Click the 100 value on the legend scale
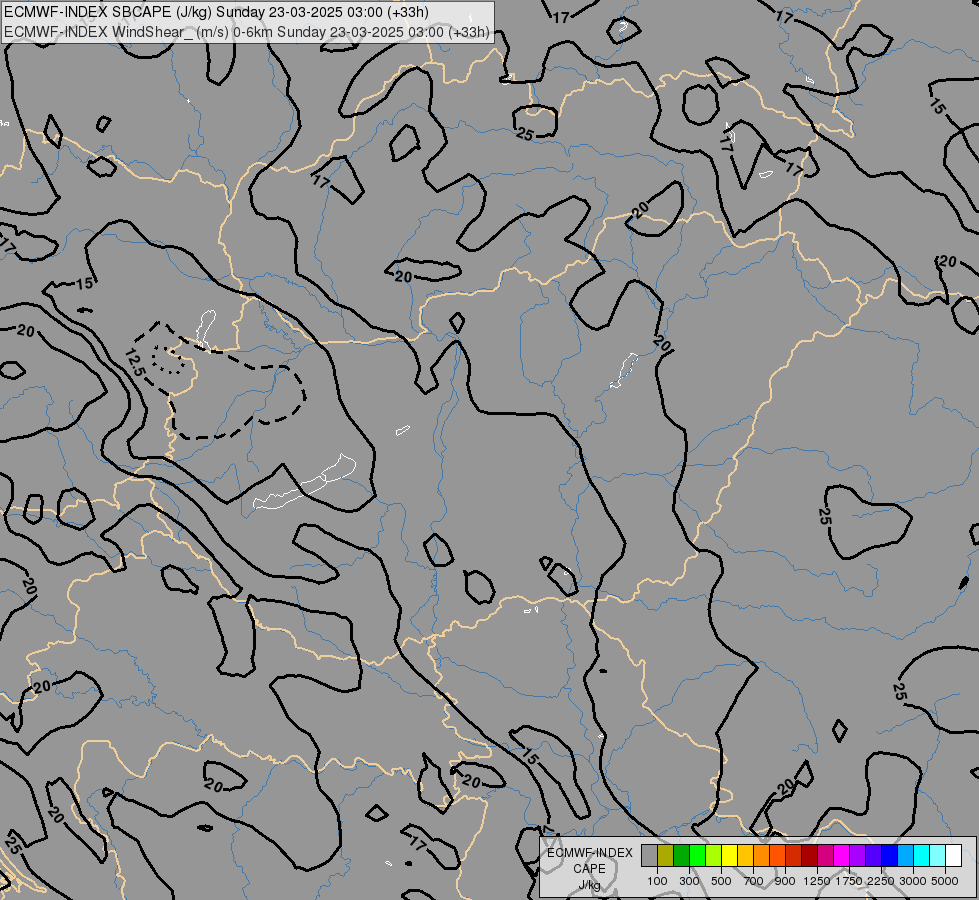The height and width of the screenshot is (900, 979). tap(657, 881)
